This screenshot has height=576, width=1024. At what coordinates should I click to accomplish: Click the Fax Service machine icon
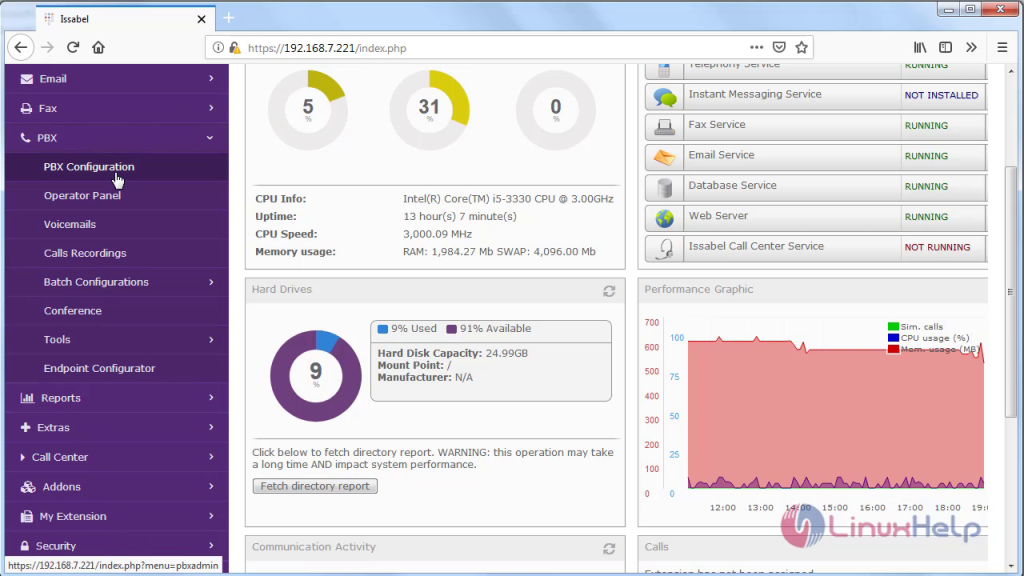(665, 127)
